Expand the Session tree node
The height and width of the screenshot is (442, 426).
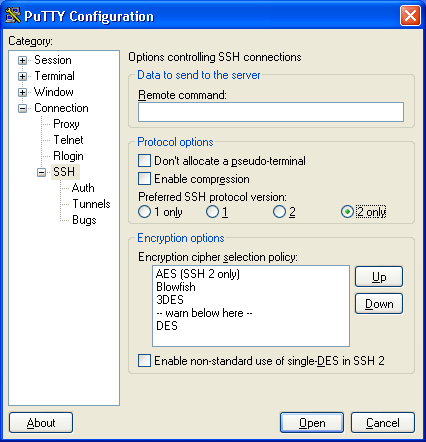pos(22,60)
